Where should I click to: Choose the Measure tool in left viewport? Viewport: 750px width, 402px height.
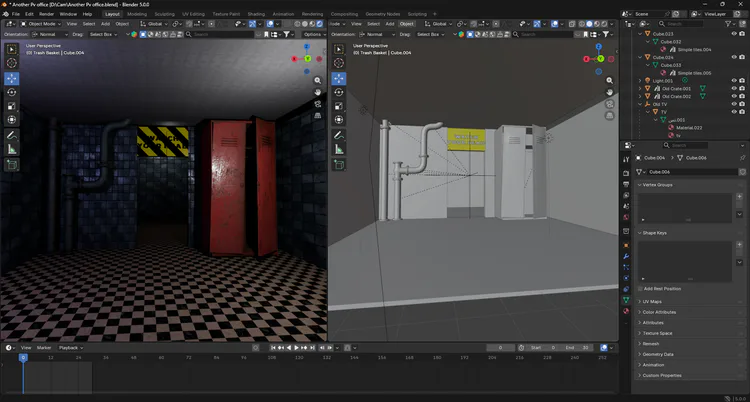pos(12,149)
